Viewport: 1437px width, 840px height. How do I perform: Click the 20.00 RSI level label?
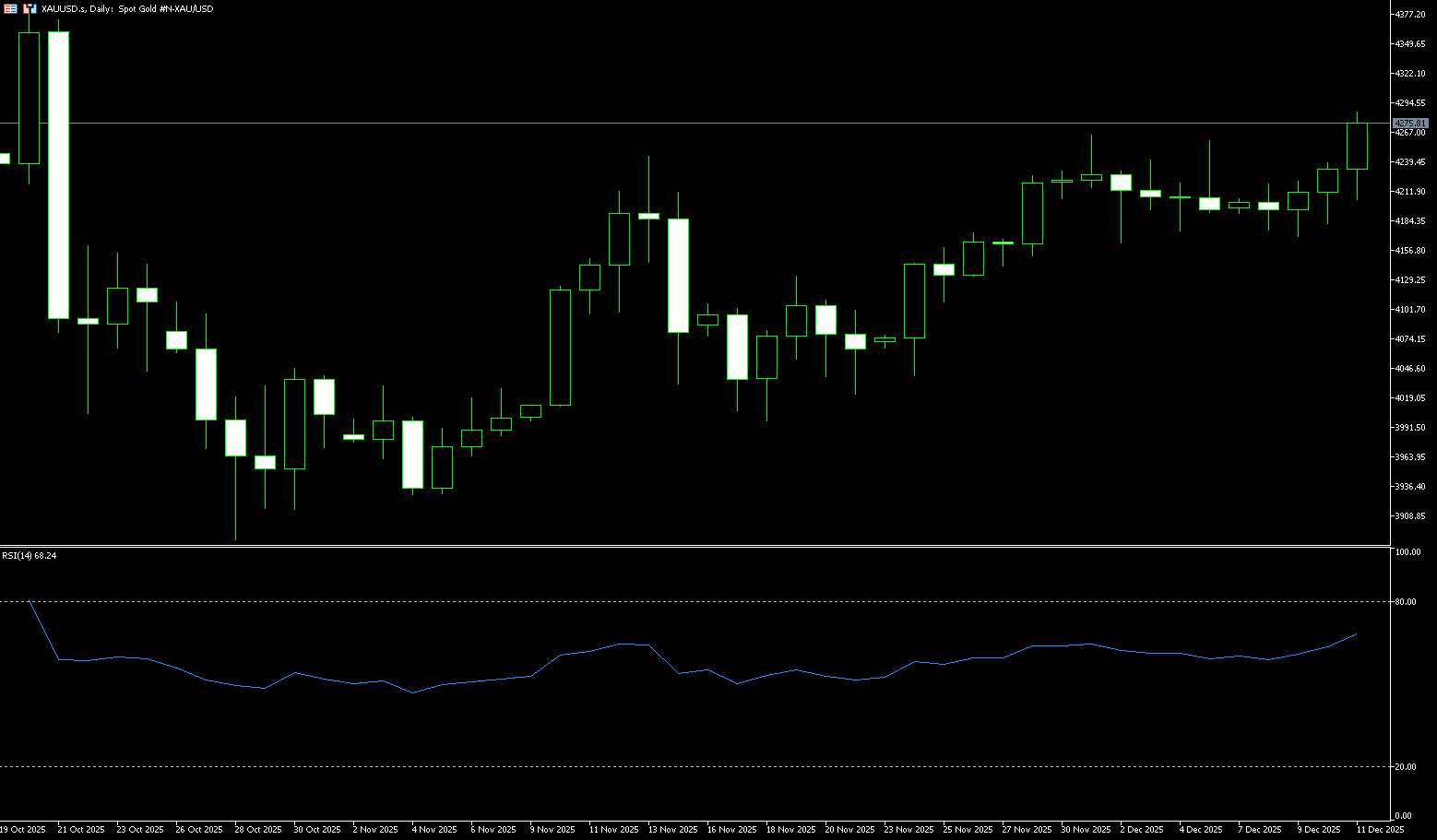(1406, 767)
